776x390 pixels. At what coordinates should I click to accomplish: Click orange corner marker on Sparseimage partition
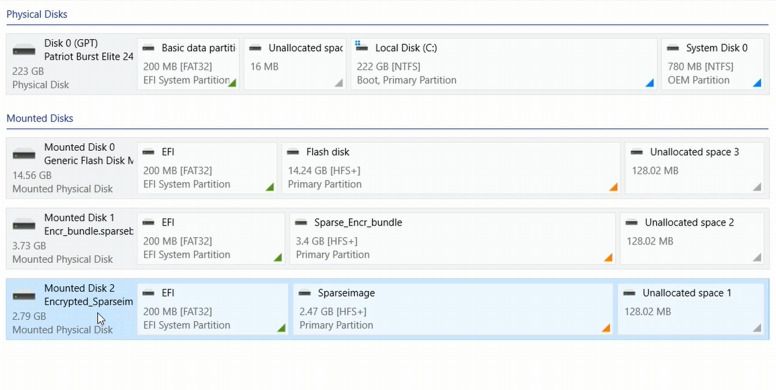(606, 328)
